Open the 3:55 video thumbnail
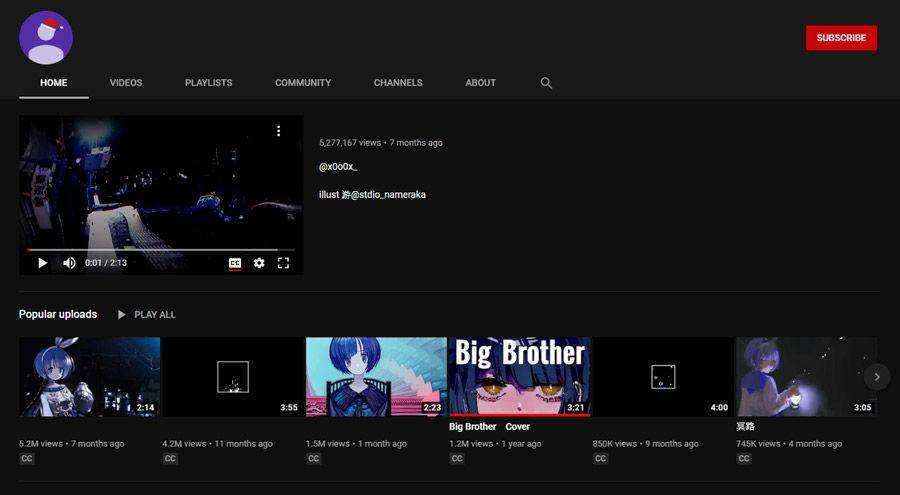Viewport: 900px width, 495px height. [233, 377]
